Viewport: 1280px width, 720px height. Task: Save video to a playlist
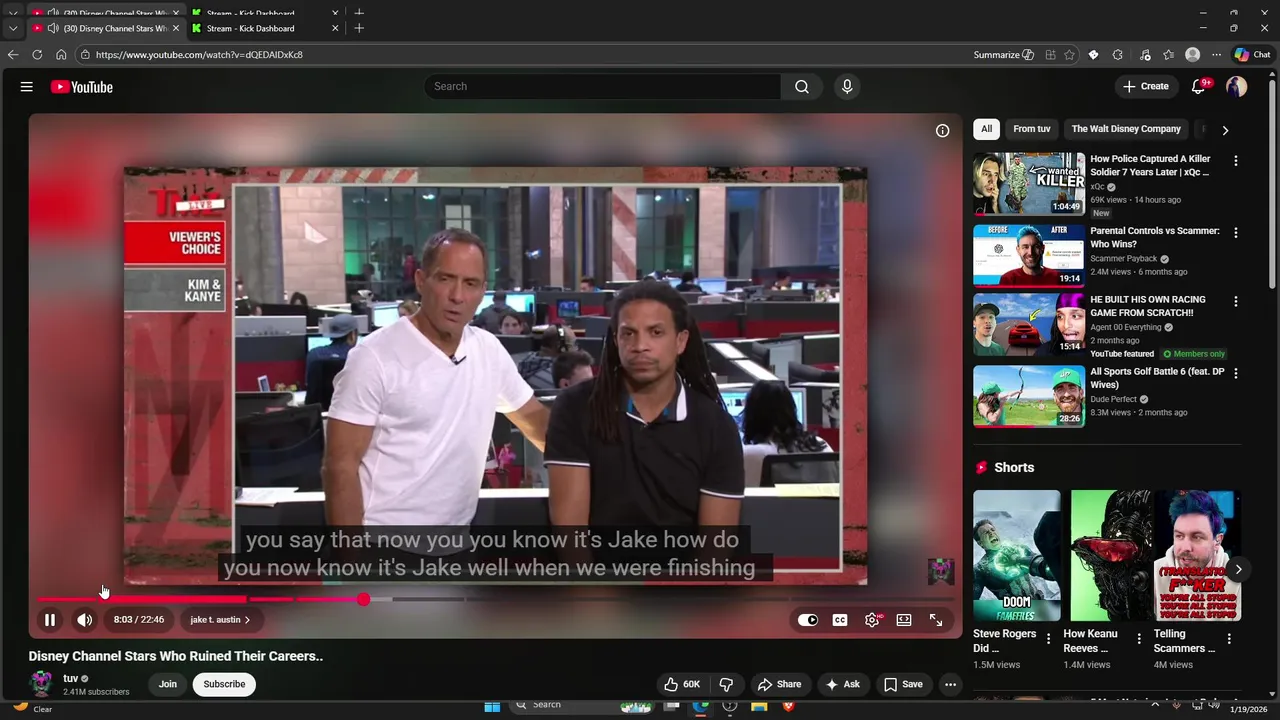click(x=903, y=684)
